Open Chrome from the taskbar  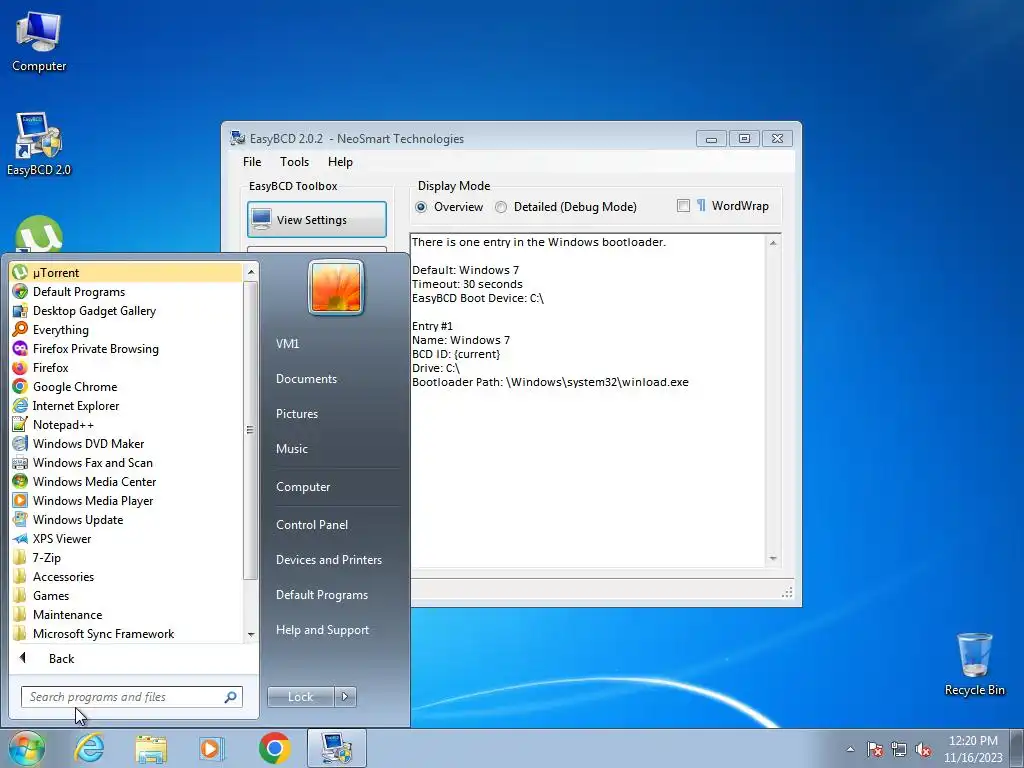274,748
